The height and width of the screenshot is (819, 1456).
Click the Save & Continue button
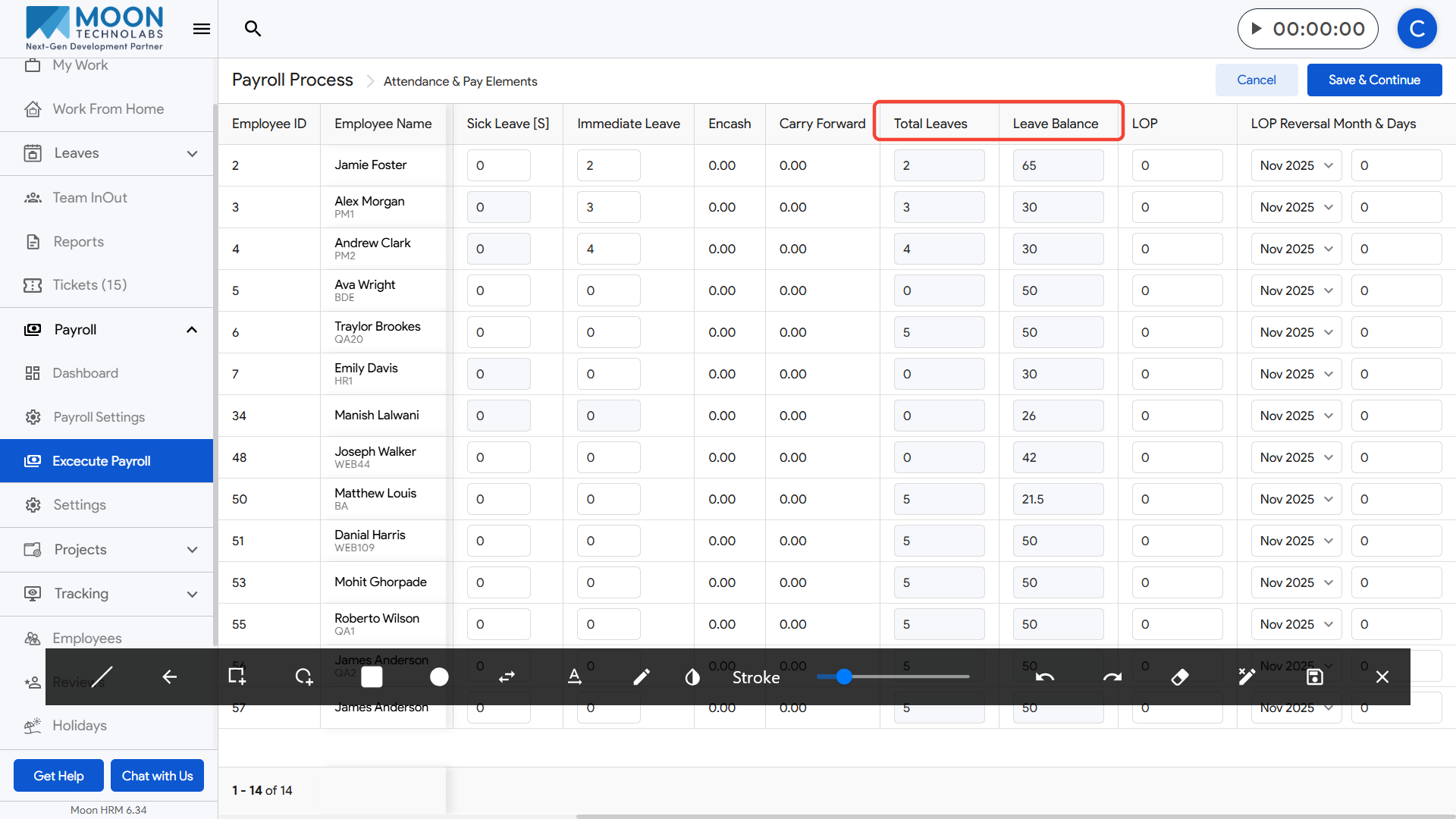1373,80
